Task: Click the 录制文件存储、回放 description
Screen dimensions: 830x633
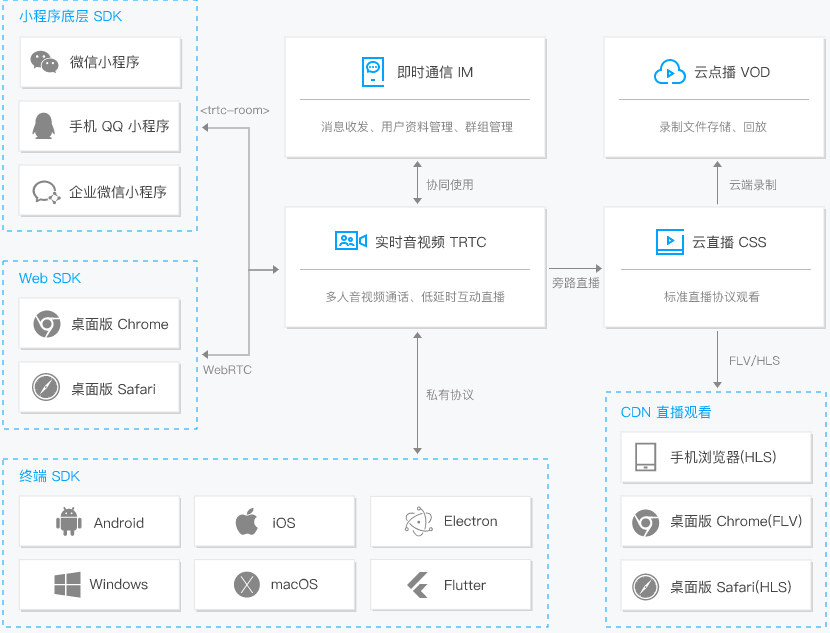Action: 713,127
